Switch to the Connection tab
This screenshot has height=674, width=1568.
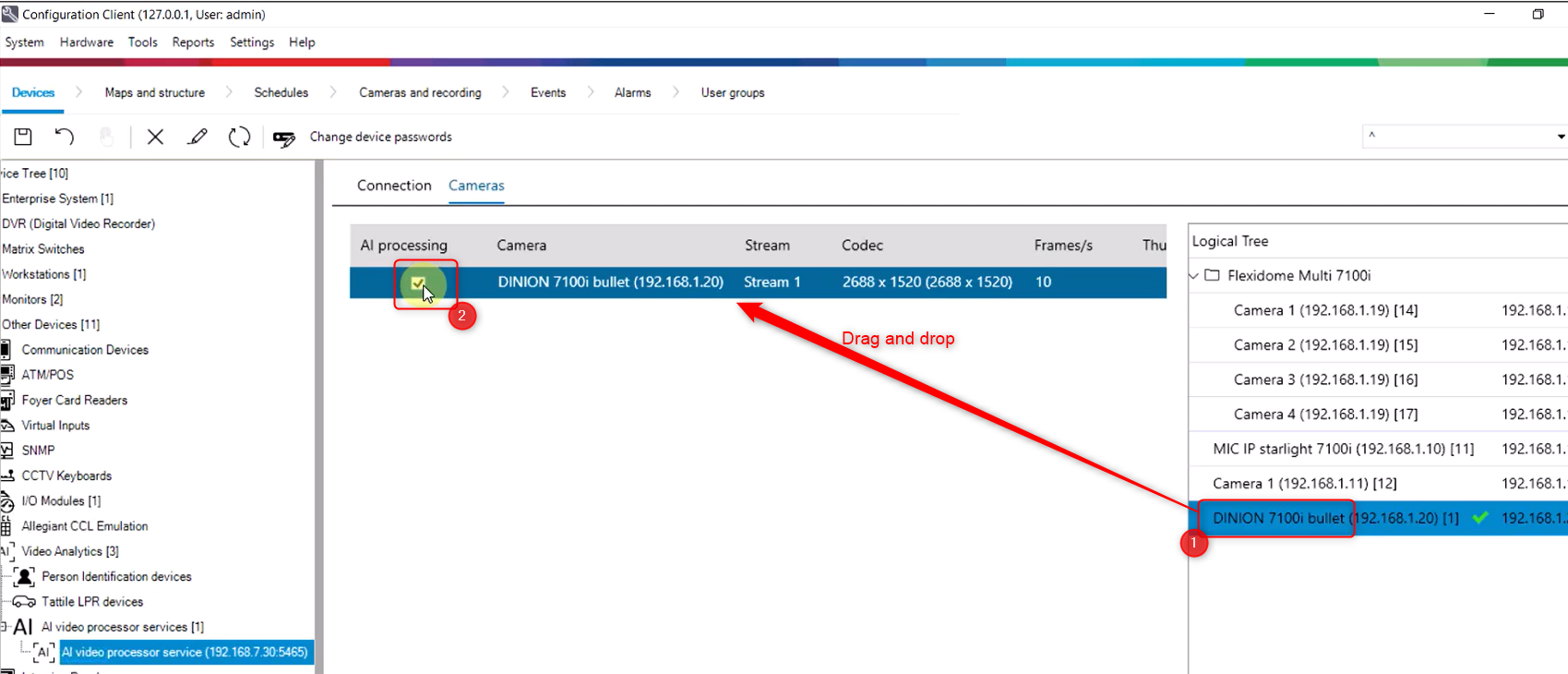pos(394,186)
